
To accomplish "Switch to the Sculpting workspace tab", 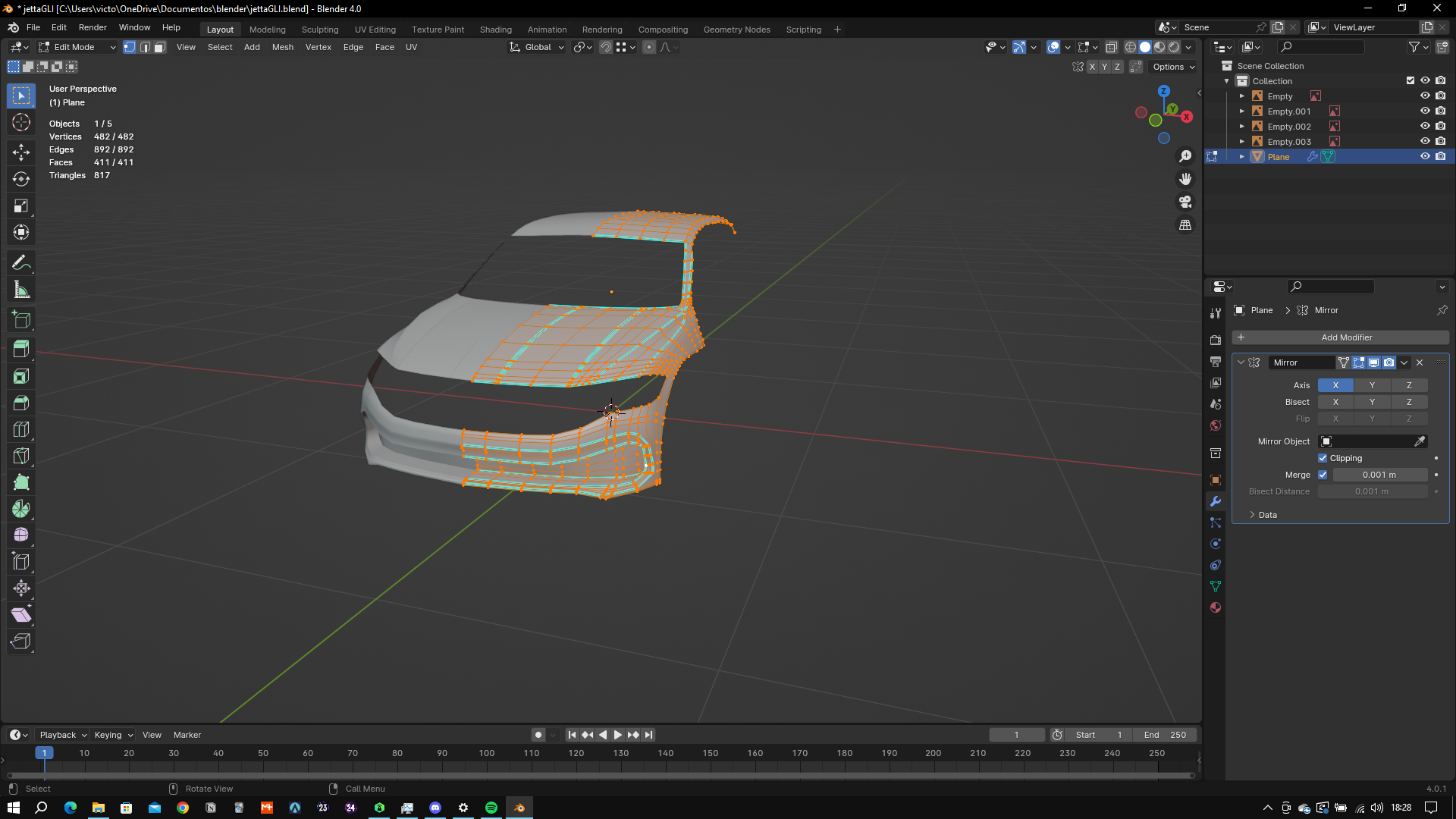I will 319,30.
